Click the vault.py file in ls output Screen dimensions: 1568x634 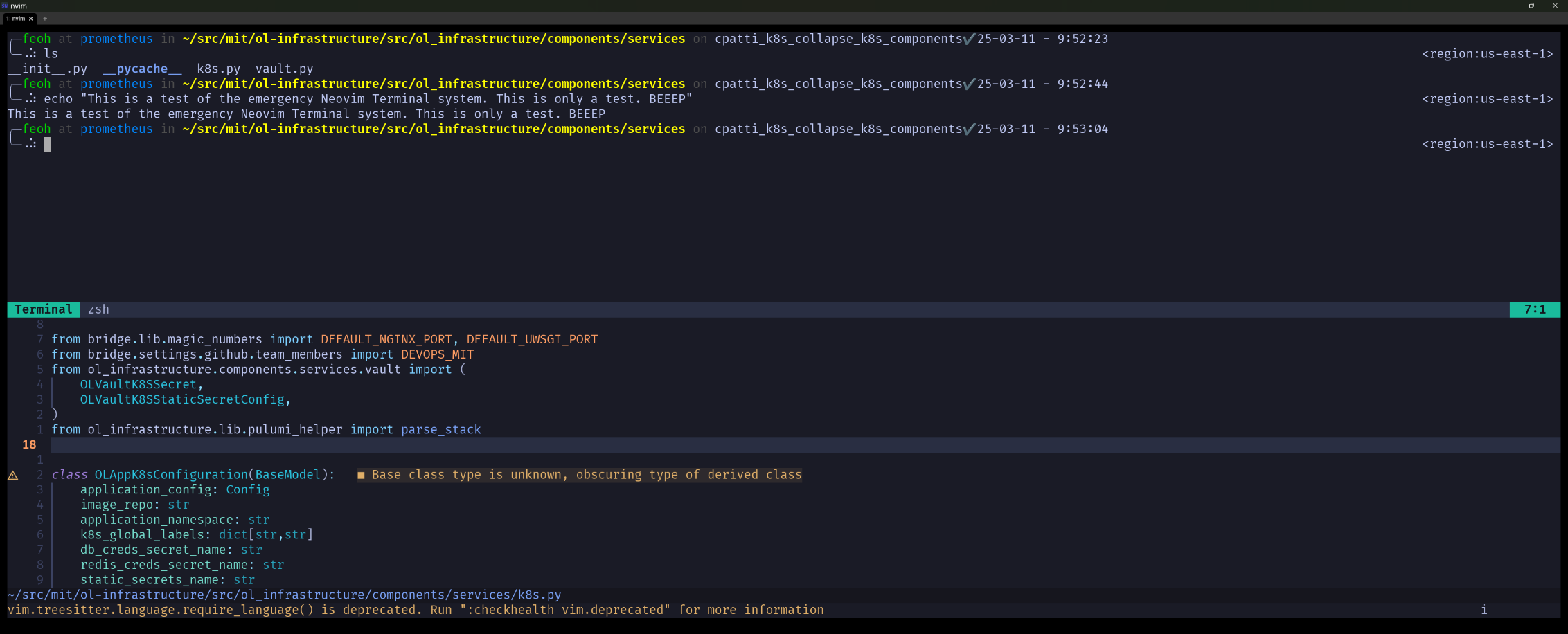[284, 69]
